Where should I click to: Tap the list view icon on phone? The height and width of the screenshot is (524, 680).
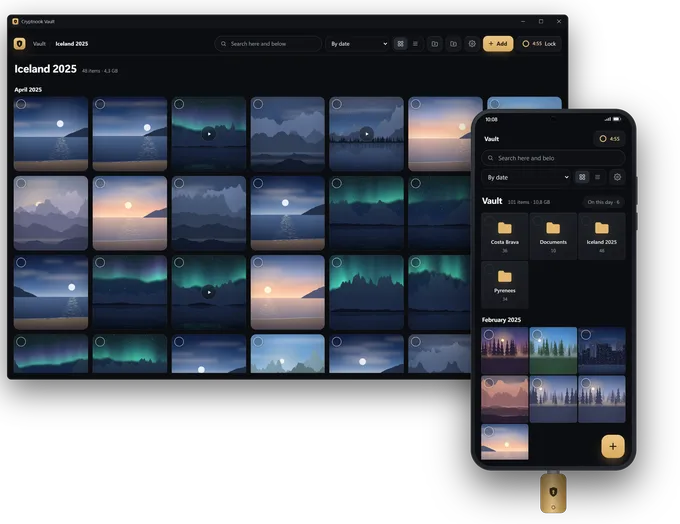pyautogui.click(x=598, y=177)
